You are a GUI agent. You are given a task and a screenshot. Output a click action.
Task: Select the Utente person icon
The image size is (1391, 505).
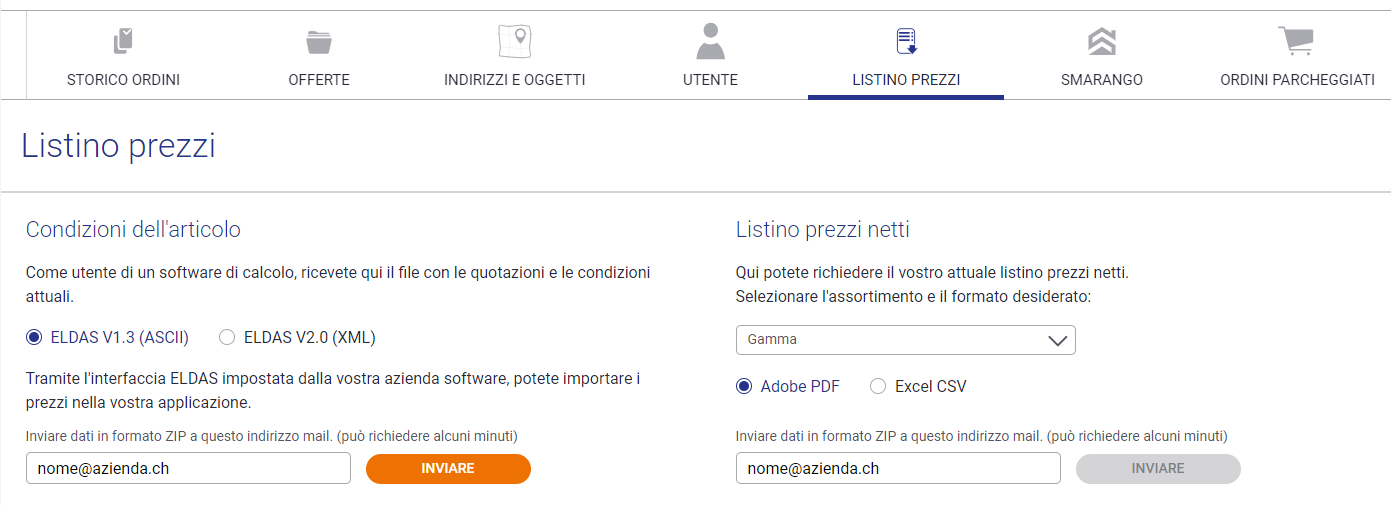(x=710, y=41)
